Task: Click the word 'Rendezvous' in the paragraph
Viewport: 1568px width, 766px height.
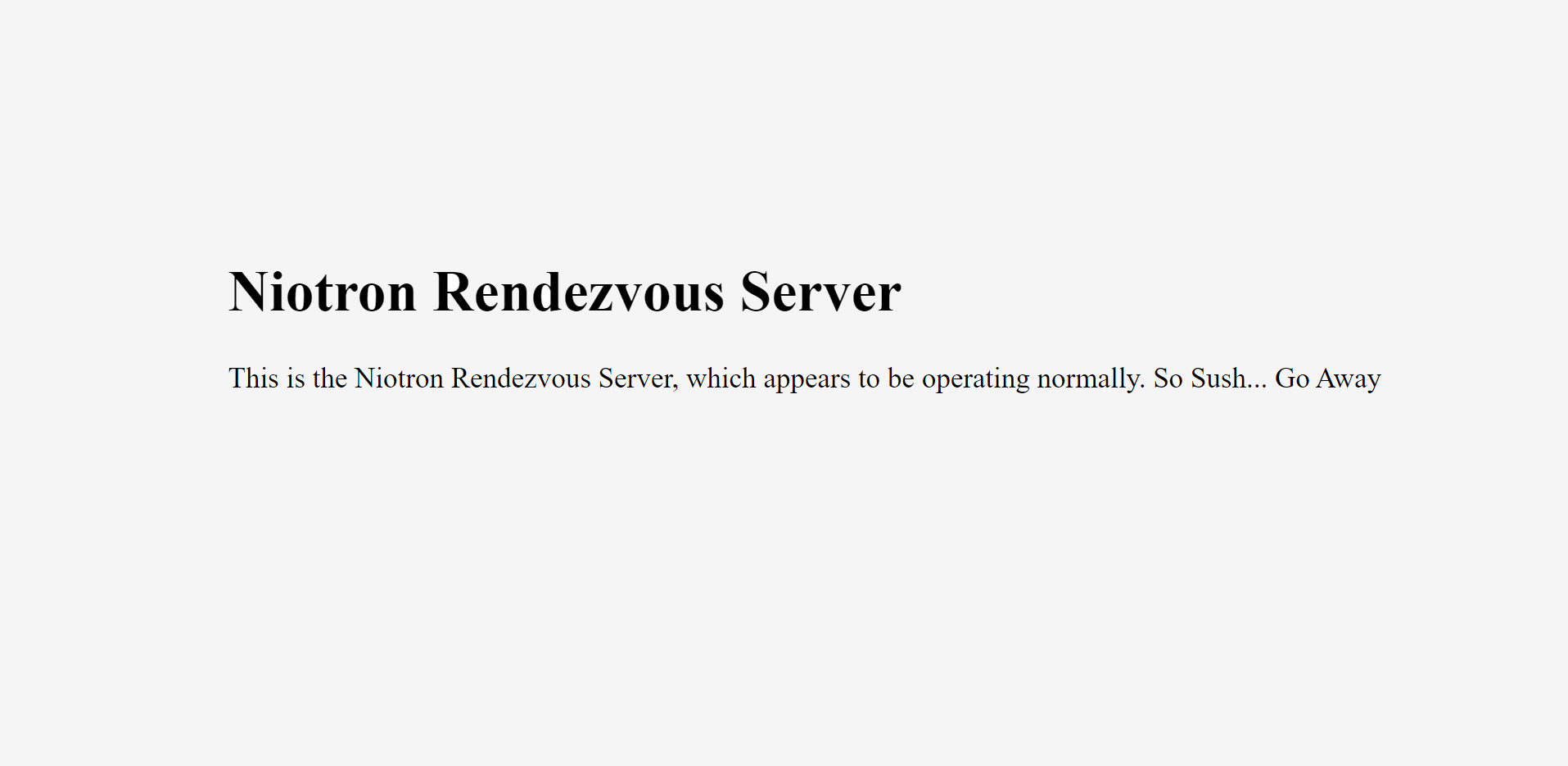Action: point(521,378)
